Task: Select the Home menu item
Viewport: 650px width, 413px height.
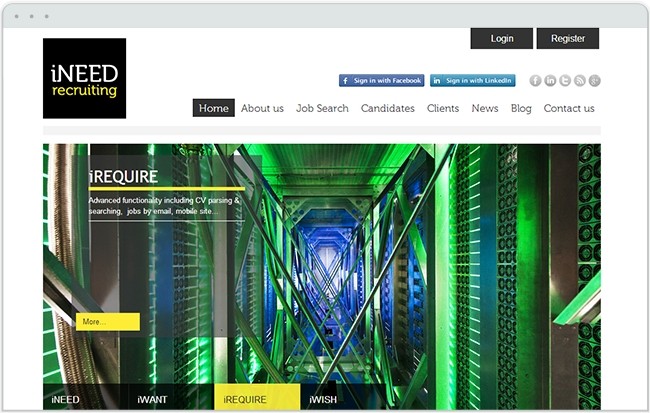Action: click(x=213, y=108)
